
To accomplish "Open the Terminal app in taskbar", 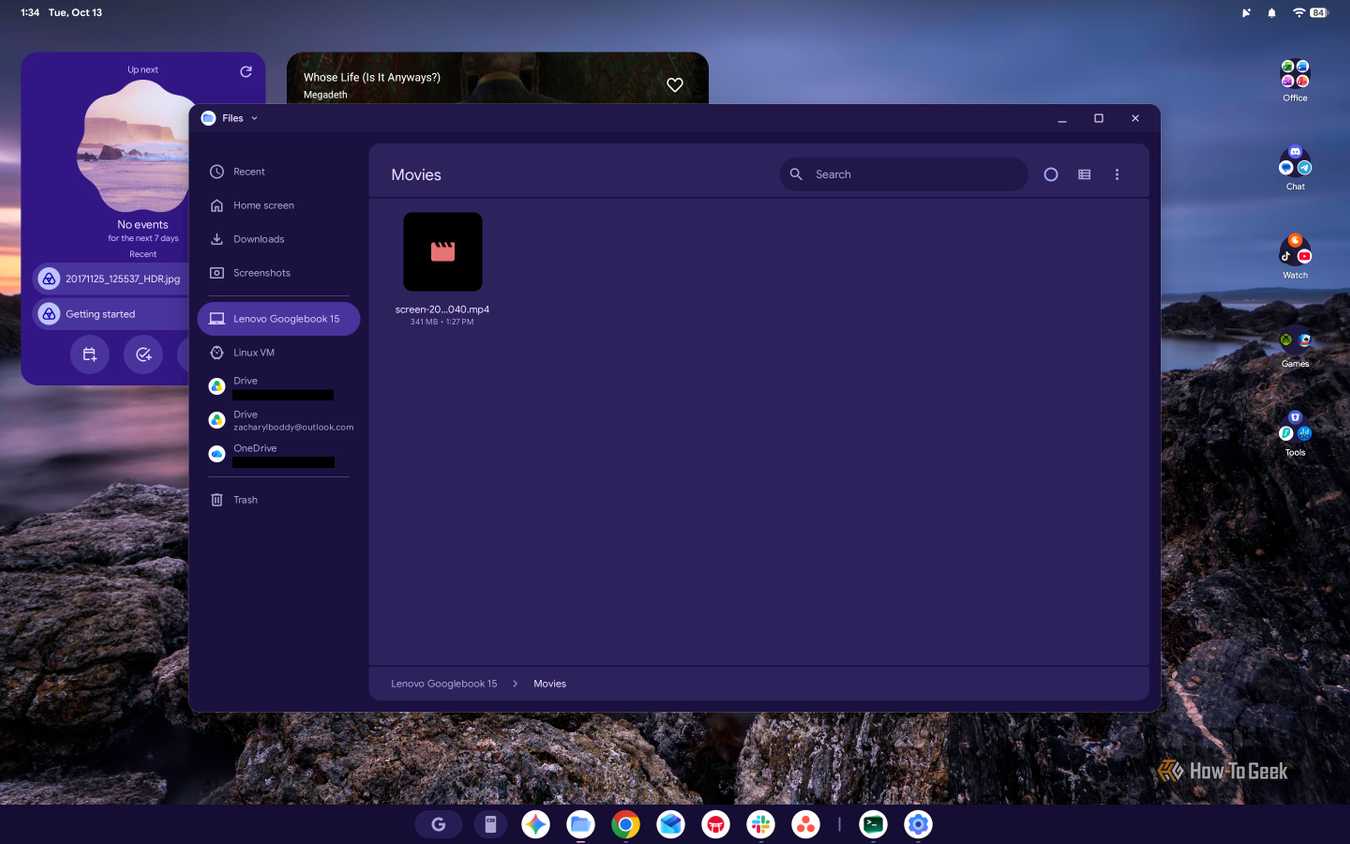I will coord(873,824).
